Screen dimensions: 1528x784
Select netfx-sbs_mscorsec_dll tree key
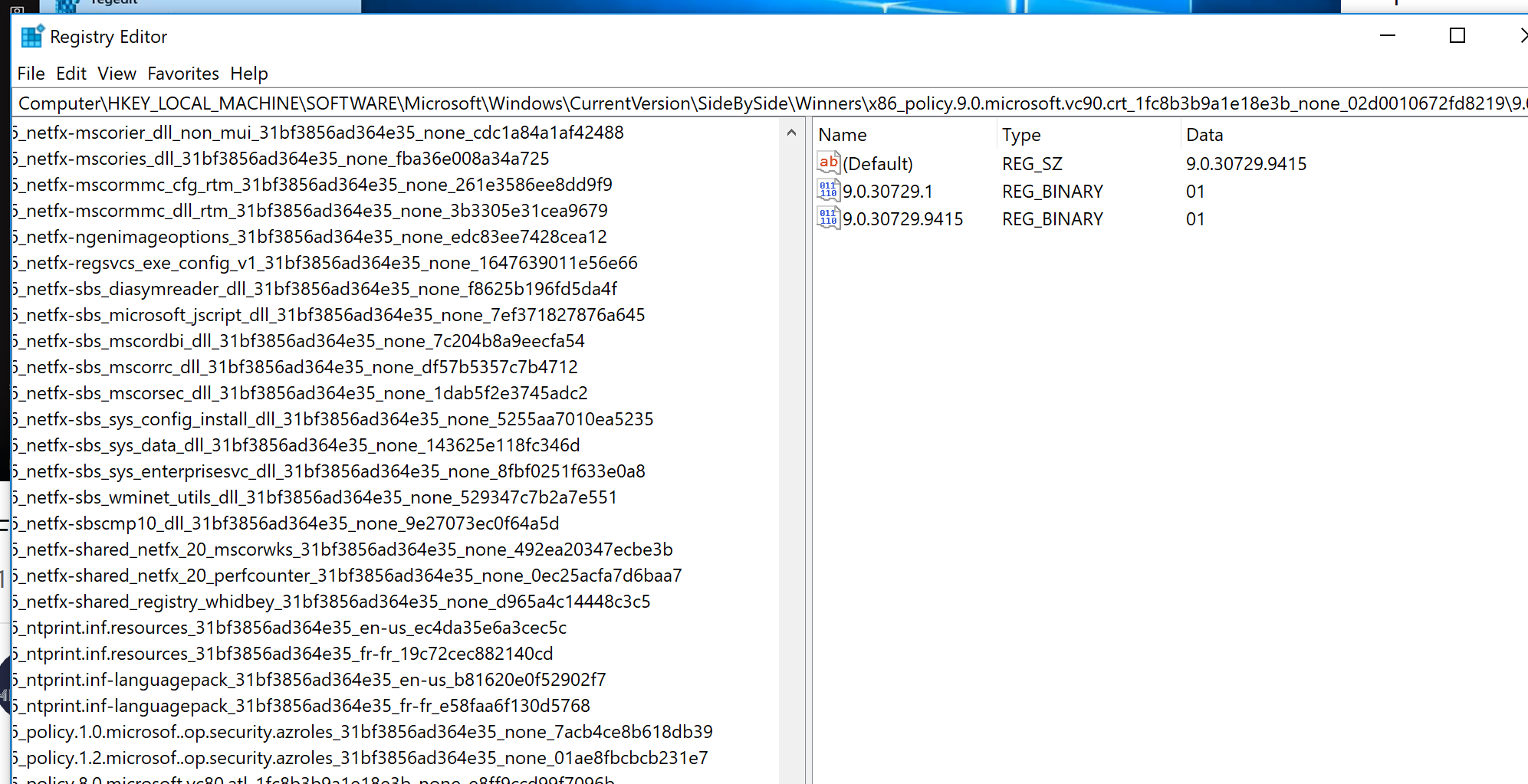301,393
